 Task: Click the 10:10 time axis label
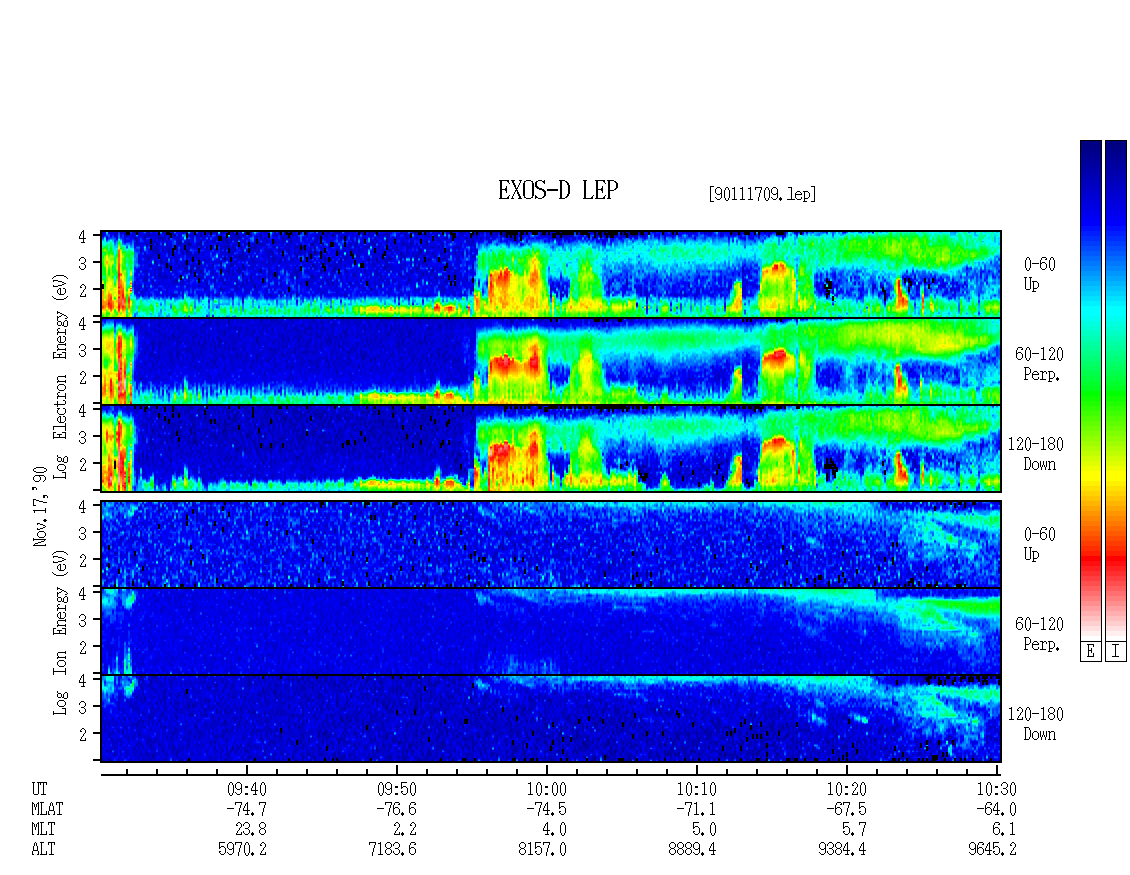tap(696, 789)
